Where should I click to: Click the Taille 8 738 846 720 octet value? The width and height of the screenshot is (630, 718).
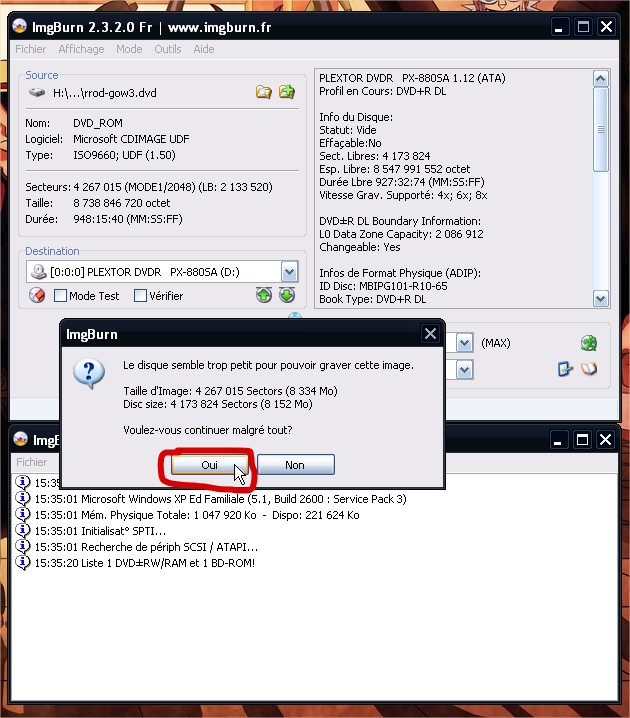122,203
